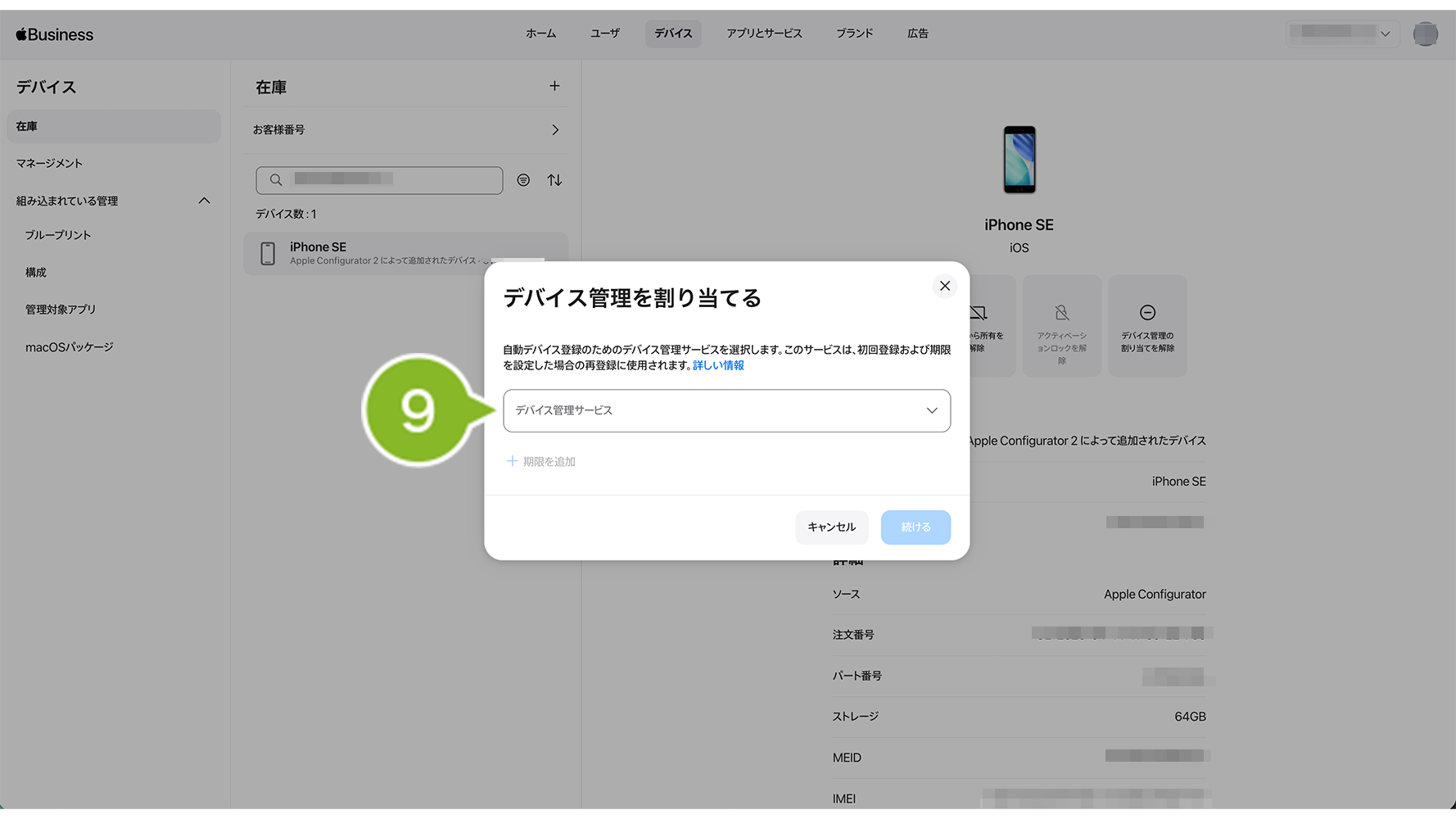The width and height of the screenshot is (1456, 819).
Task: Open the account dropdown in the top bar
Action: click(x=1341, y=34)
